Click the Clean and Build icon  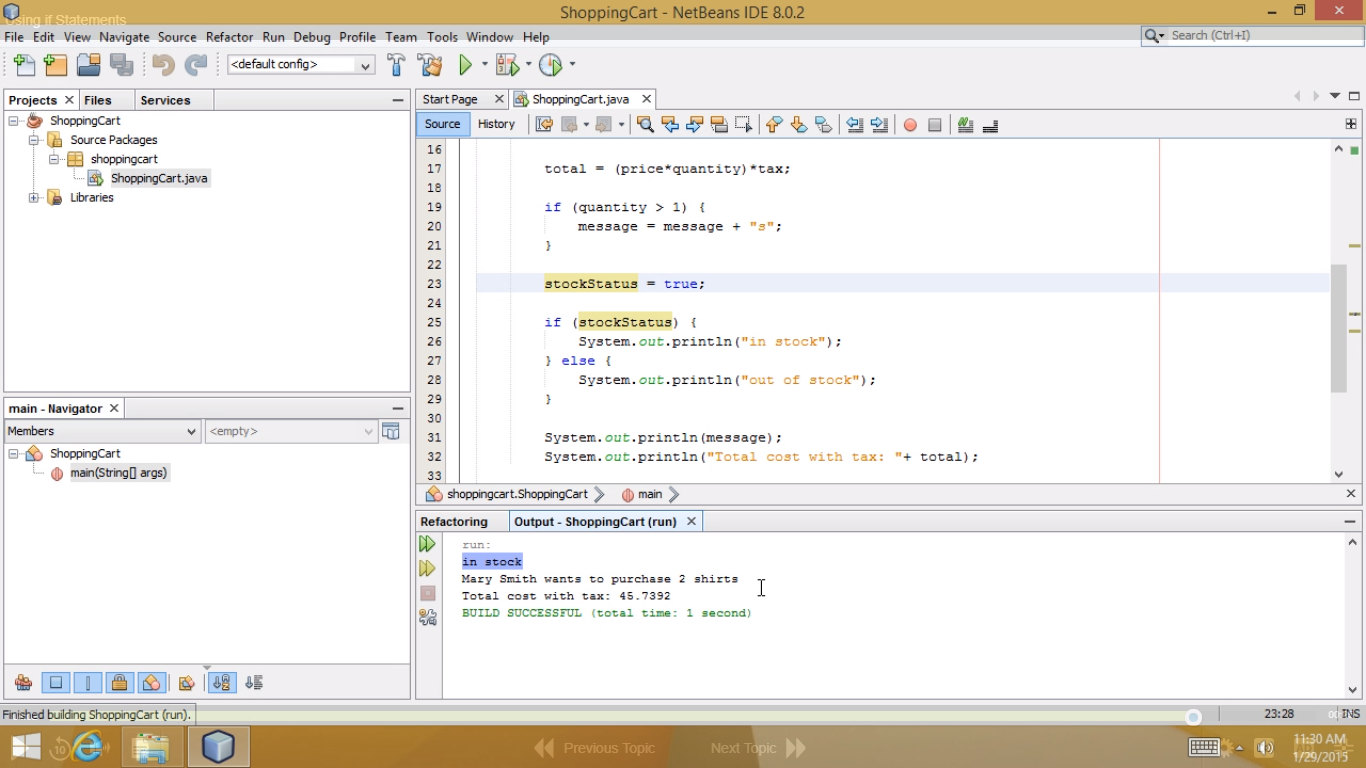point(430,65)
